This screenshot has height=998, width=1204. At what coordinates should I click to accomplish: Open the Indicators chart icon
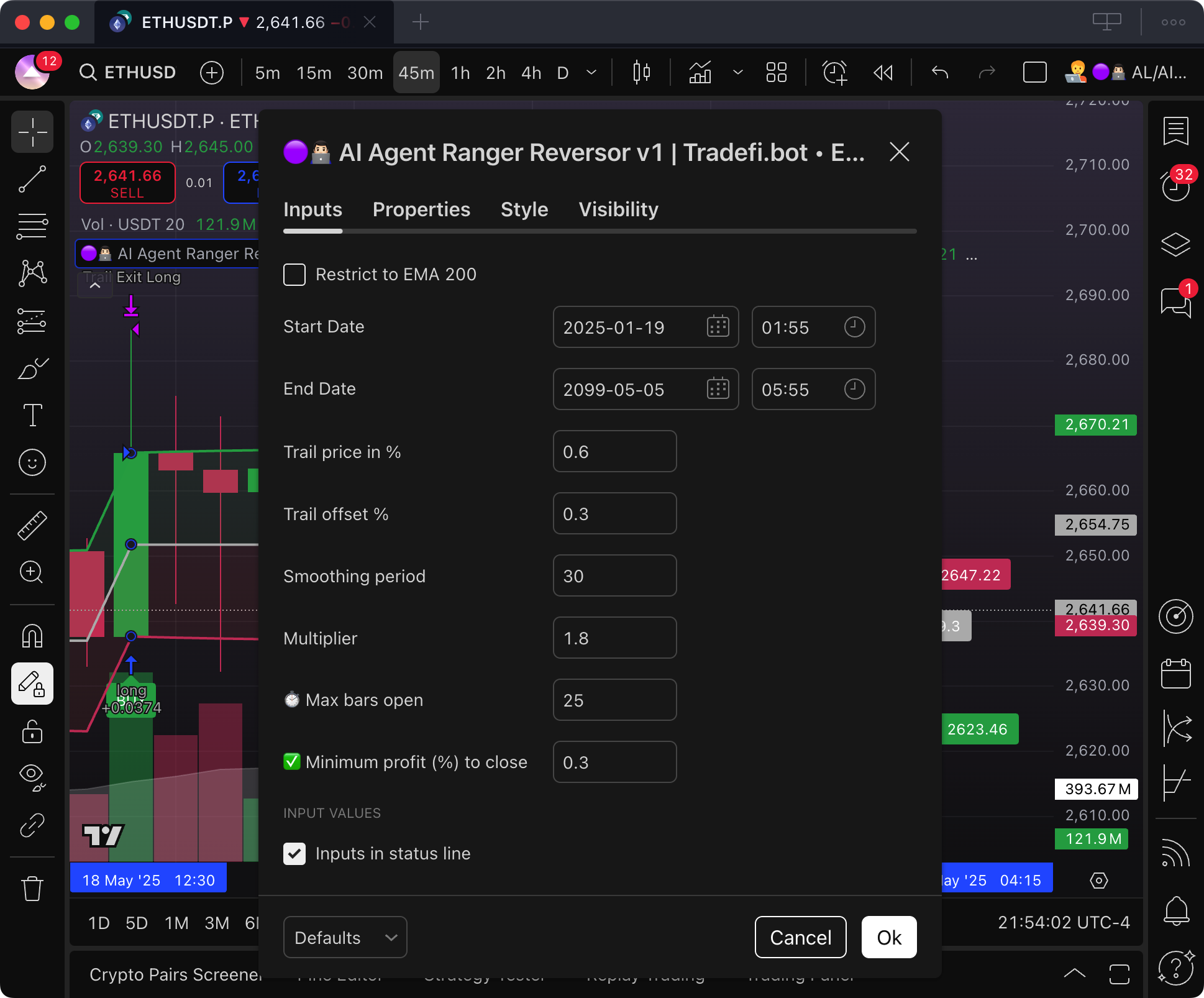pyautogui.click(x=700, y=73)
